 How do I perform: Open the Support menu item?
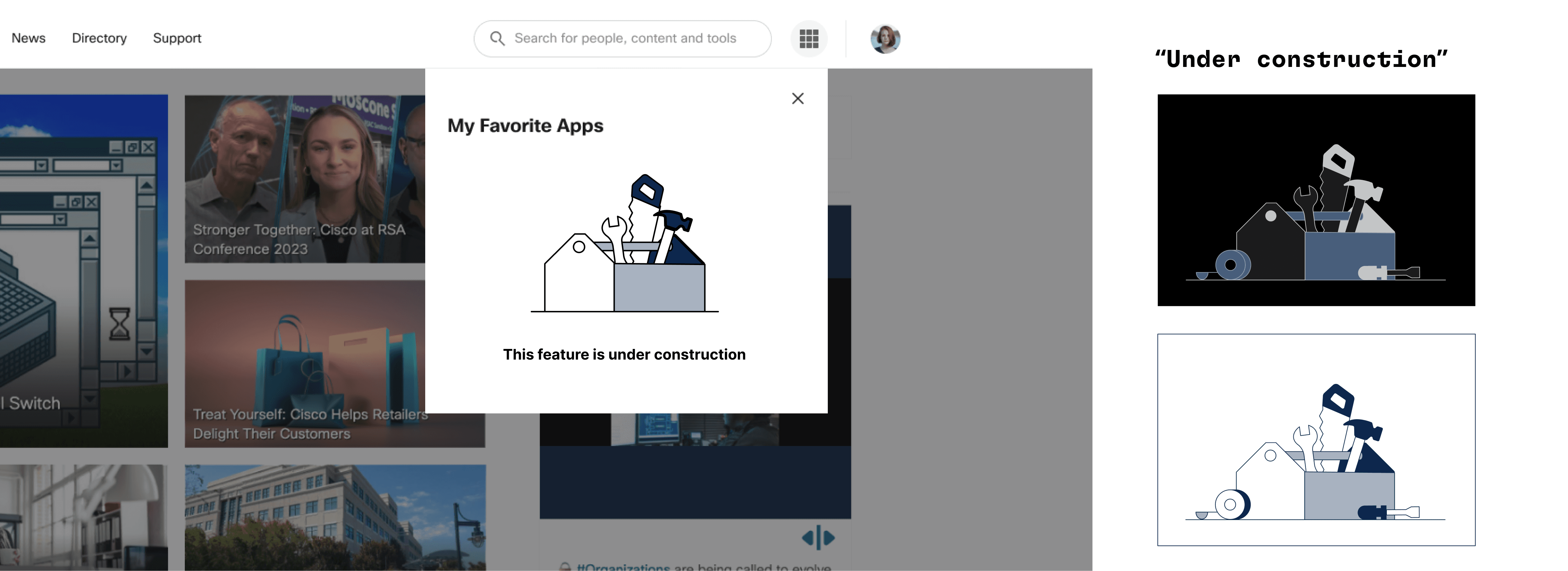[x=177, y=38]
